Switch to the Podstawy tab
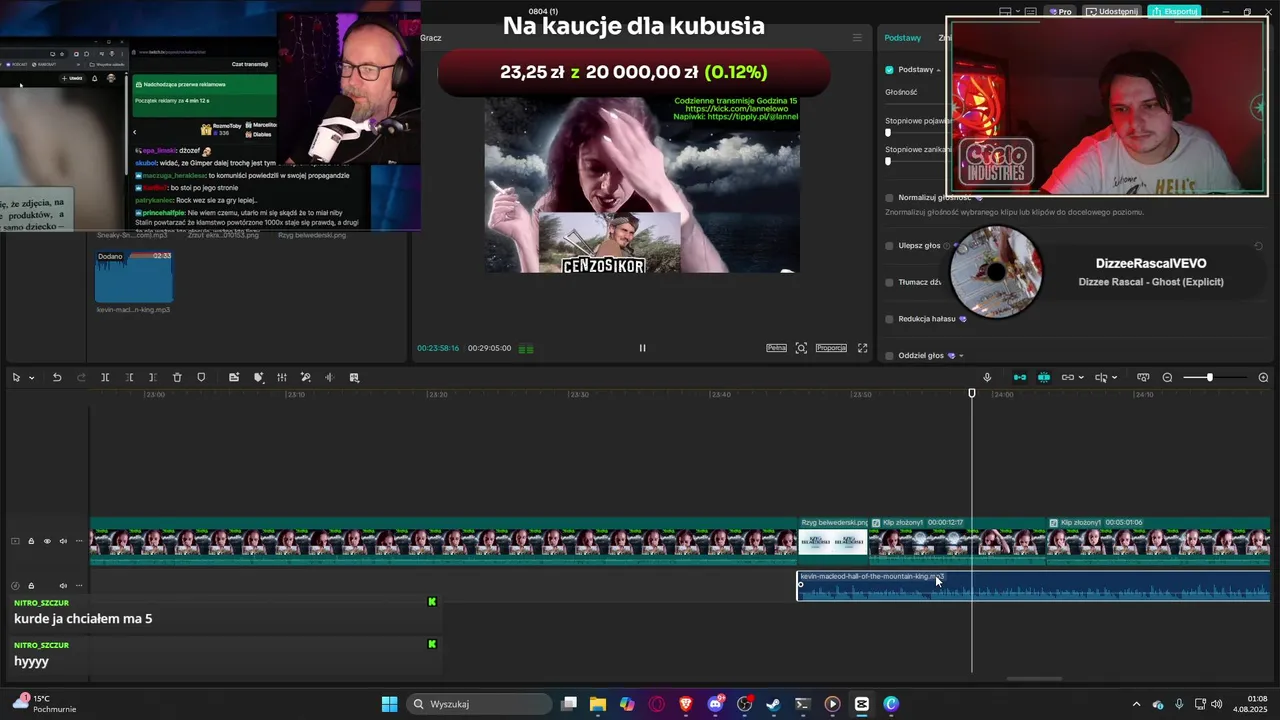This screenshot has height=720, width=1280. pyautogui.click(x=902, y=38)
